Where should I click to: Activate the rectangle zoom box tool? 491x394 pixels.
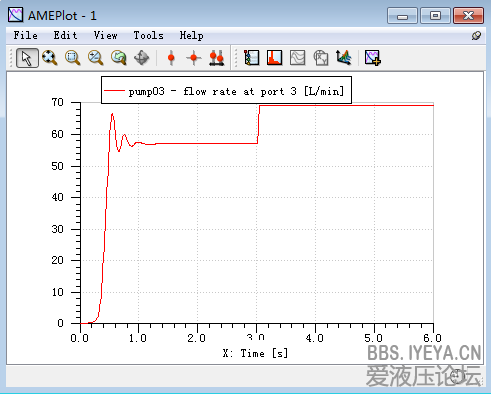(72, 58)
